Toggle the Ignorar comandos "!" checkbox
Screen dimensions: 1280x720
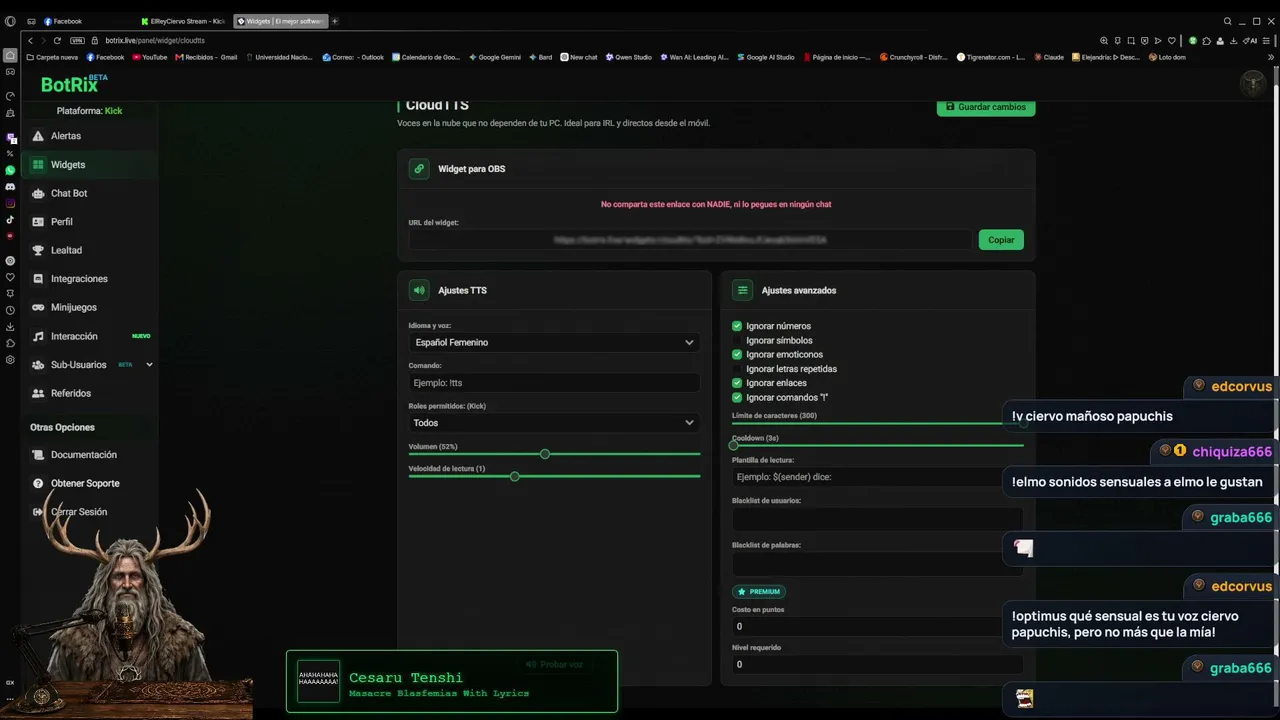(737, 397)
